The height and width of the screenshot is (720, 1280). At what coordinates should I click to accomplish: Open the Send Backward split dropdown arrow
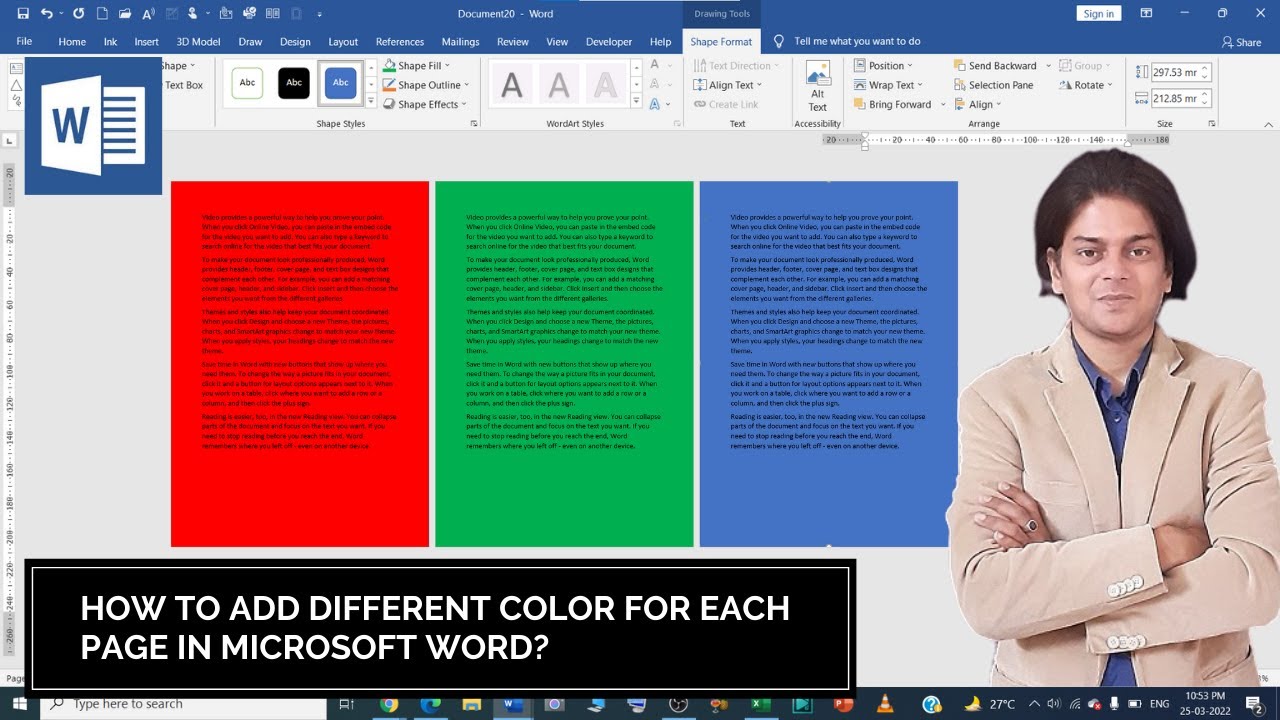pyautogui.click(x=1048, y=66)
